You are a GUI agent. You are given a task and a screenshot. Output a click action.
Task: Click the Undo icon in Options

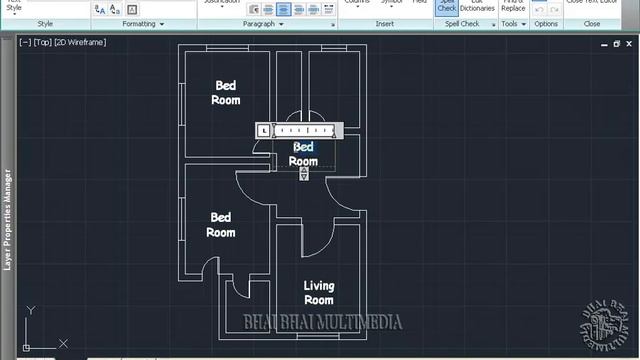click(539, 9)
